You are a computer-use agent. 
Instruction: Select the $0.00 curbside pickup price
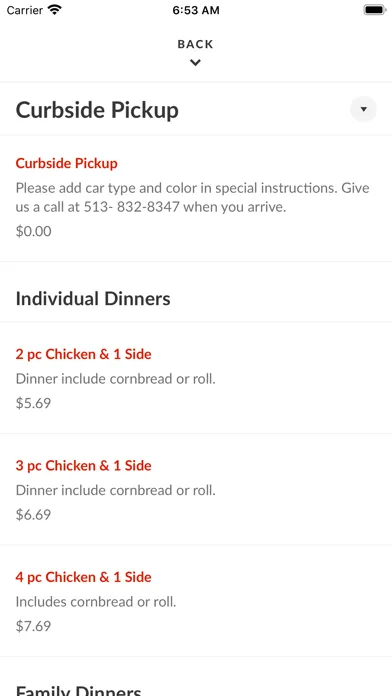(x=33, y=231)
